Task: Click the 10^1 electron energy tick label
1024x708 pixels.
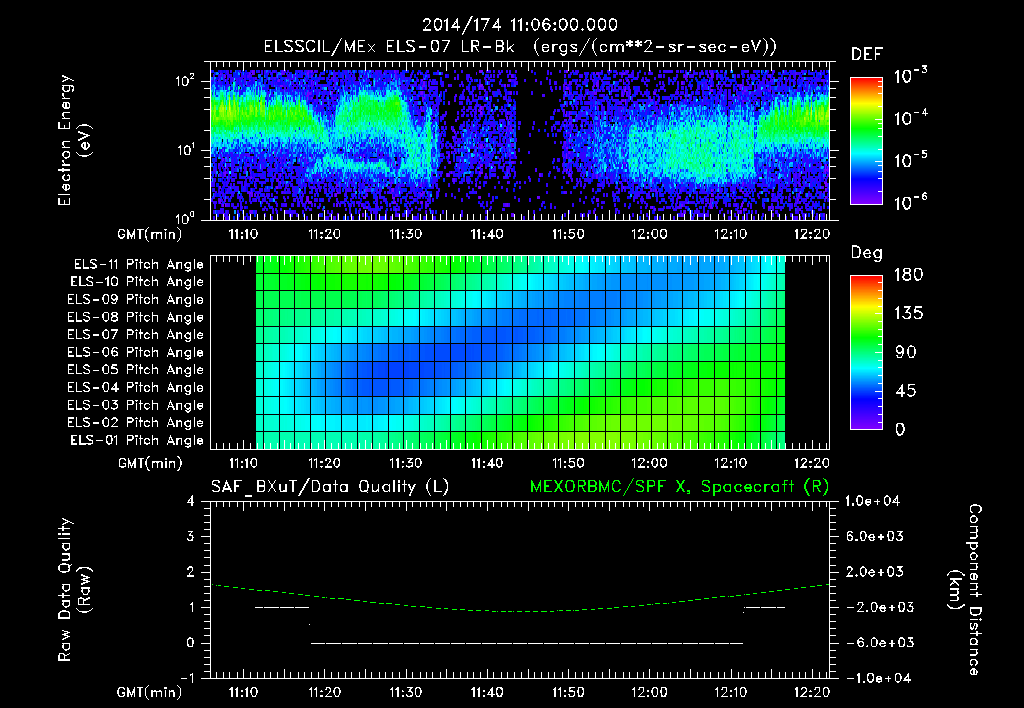Action: tap(186, 150)
